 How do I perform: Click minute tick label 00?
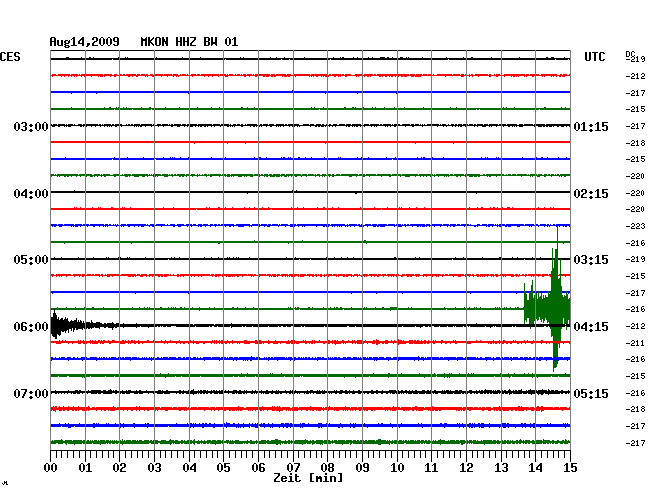pos(51,468)
